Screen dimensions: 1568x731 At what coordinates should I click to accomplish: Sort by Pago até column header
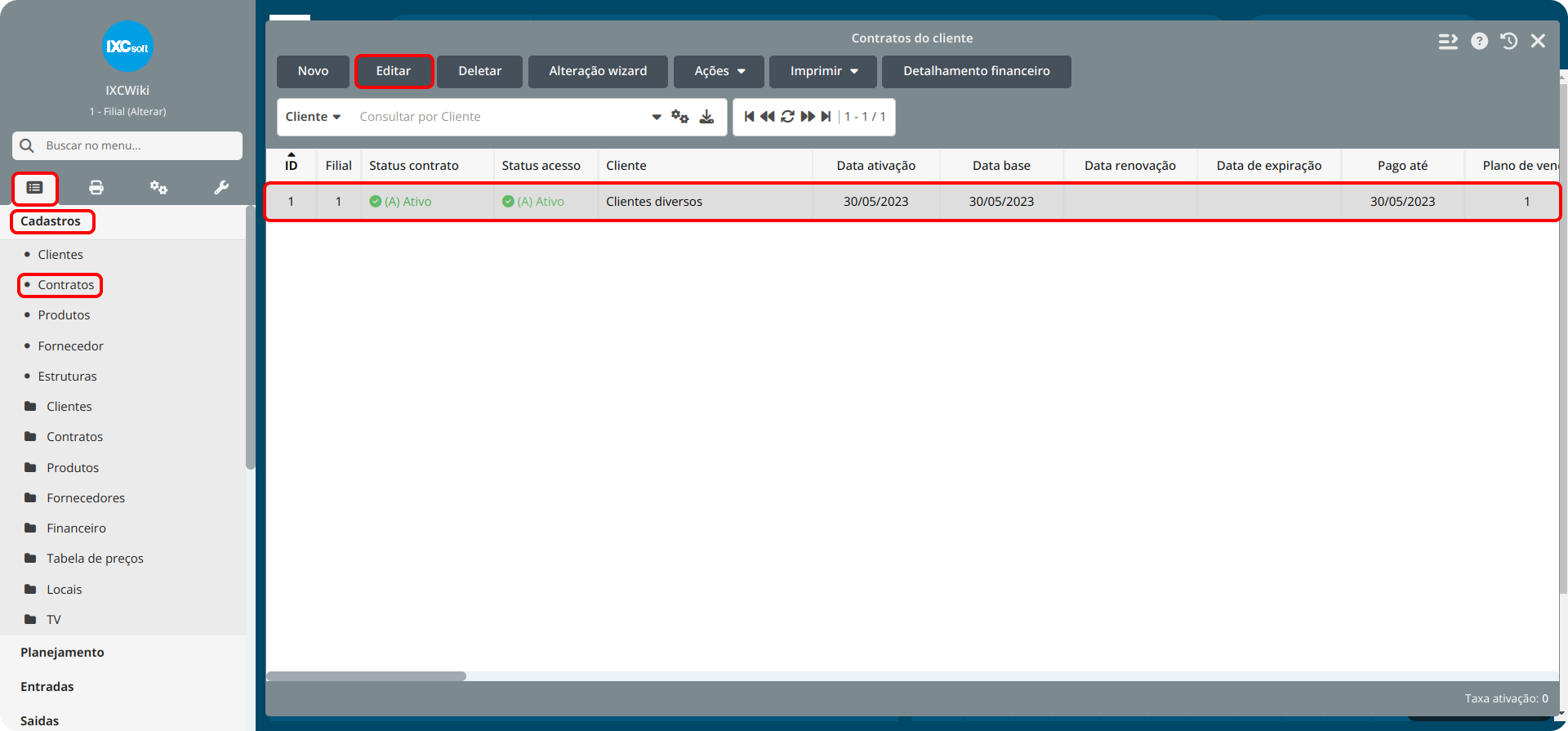pos(1402,166)
